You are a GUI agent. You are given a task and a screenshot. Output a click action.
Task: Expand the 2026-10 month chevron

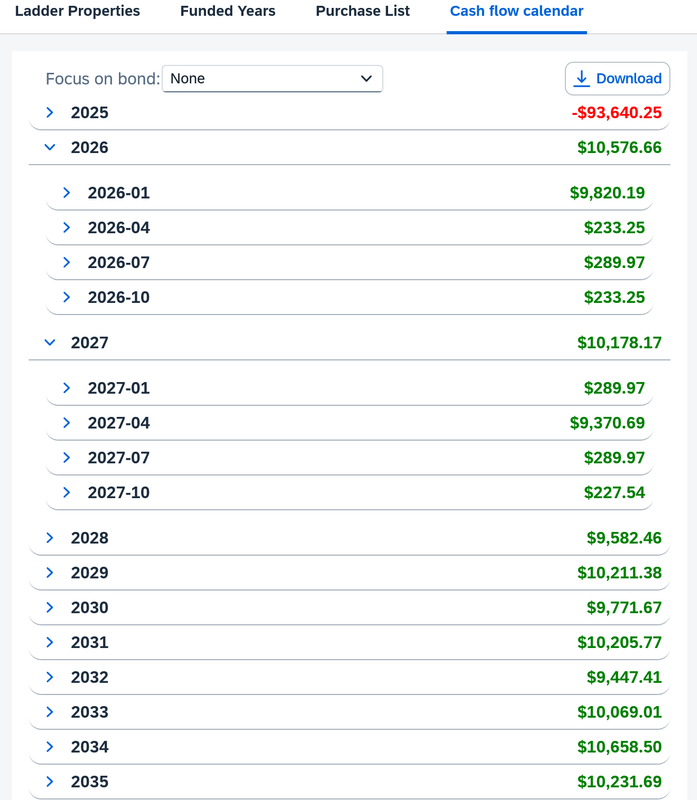(x=66, y=297)
